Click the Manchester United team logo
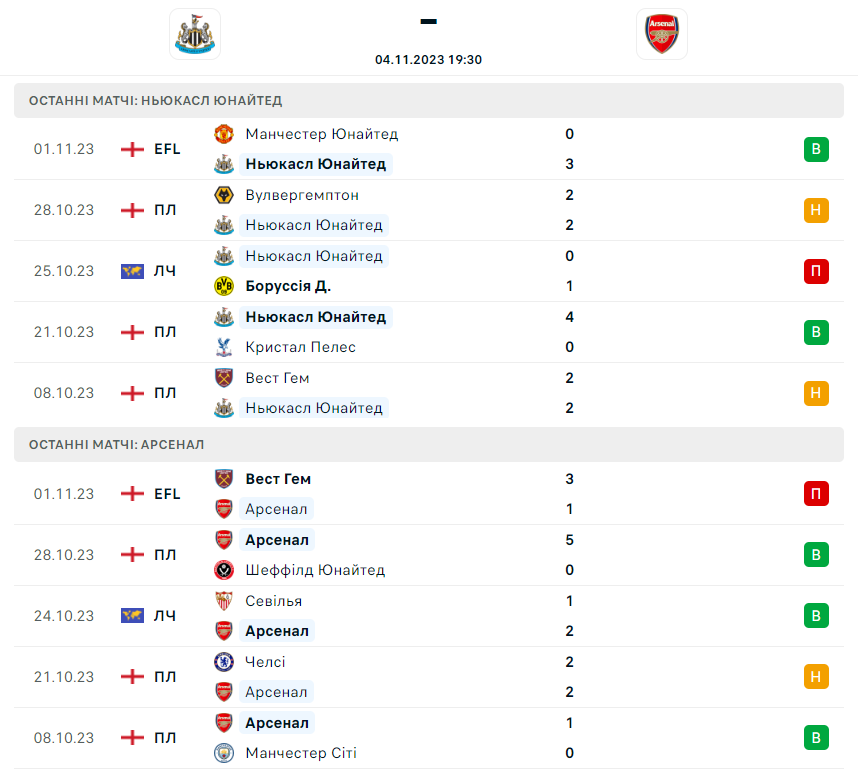This screenshot has width=858, height=774. click(224, 134)
